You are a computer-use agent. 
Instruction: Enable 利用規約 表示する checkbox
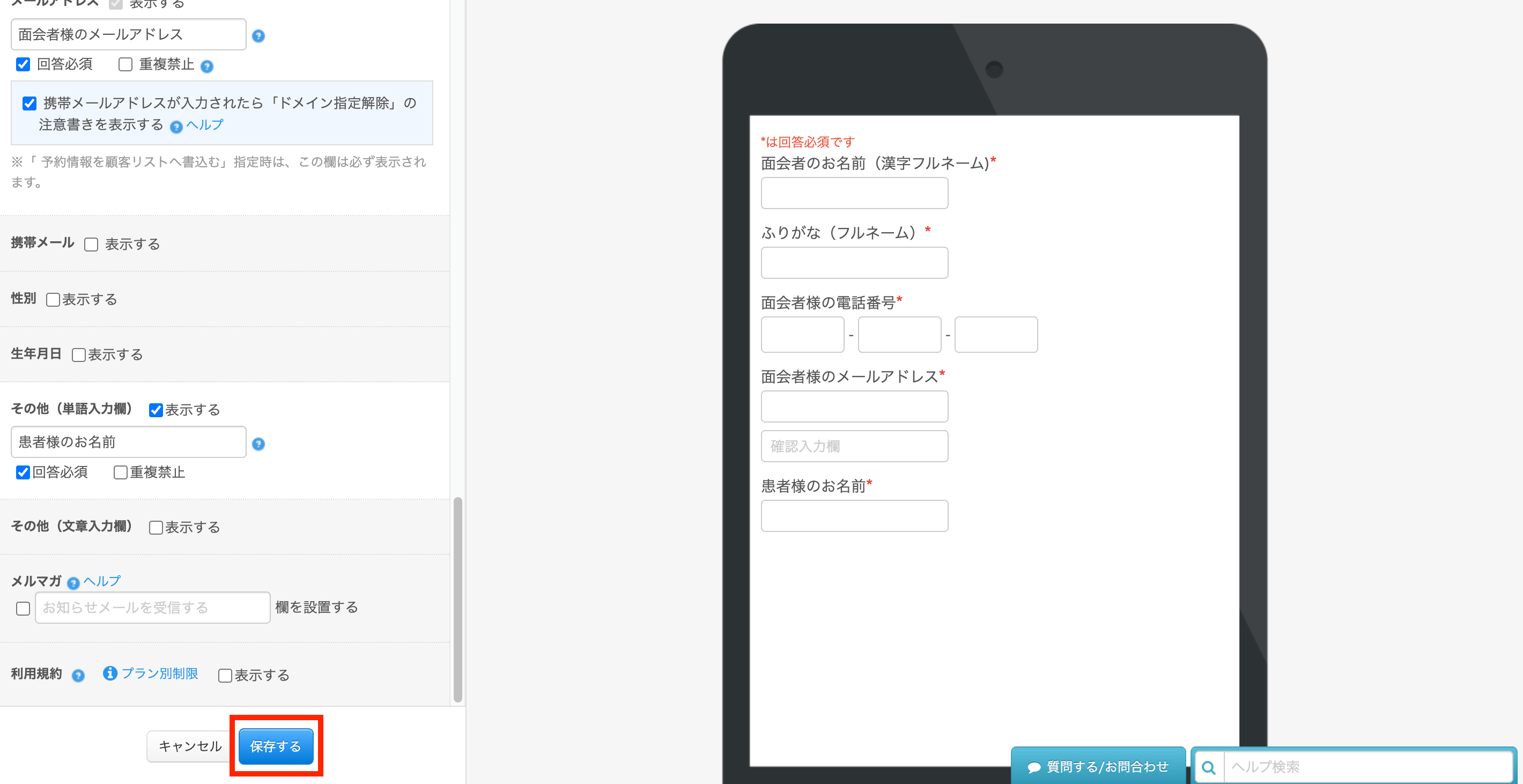225,675
